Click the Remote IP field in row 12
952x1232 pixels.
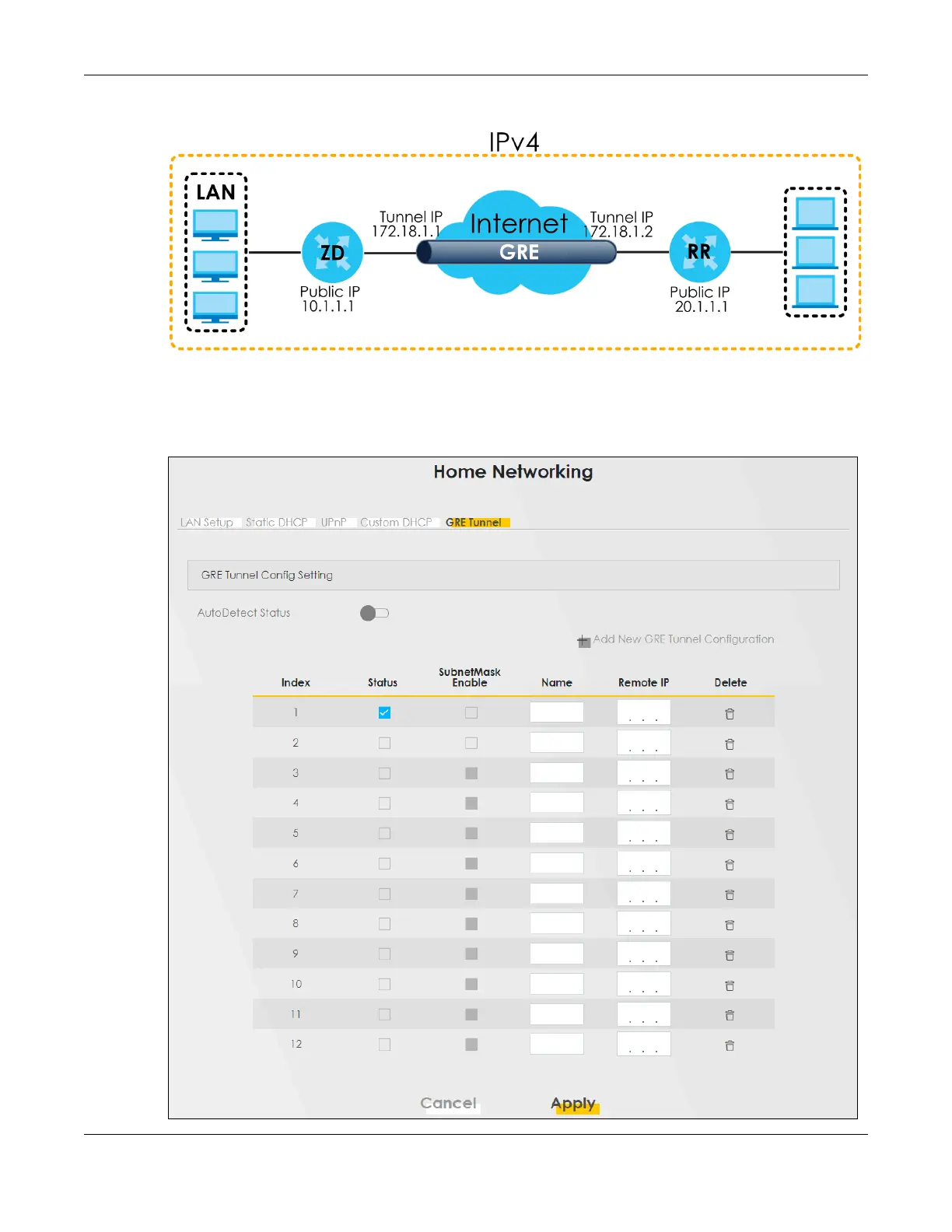[644, 1045]
